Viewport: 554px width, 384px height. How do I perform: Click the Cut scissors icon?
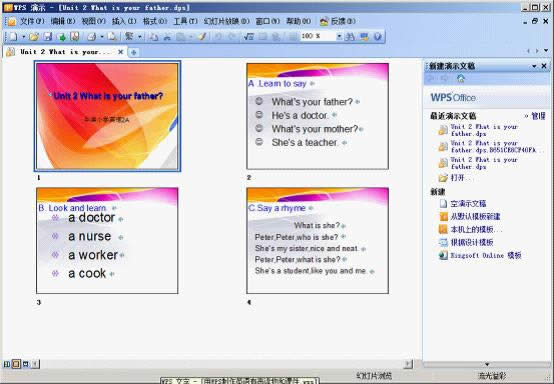167,36
